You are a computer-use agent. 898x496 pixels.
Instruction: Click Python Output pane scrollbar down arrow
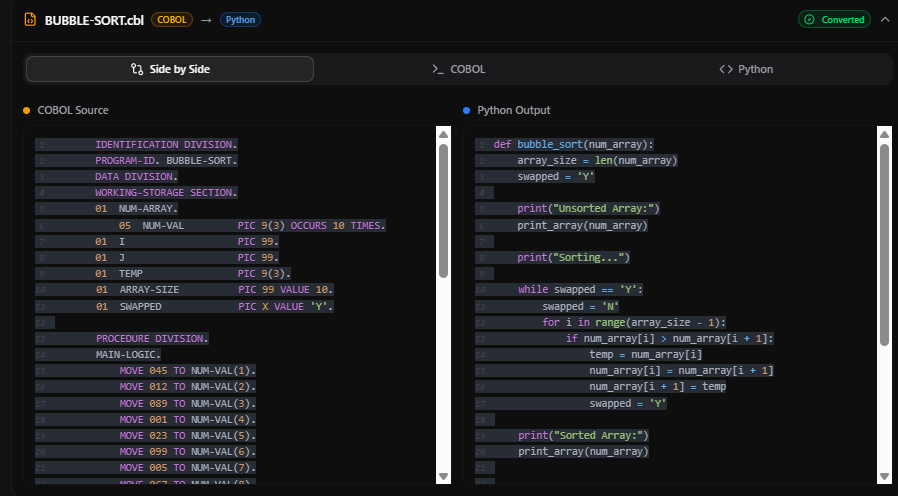(x=884, y=476)
